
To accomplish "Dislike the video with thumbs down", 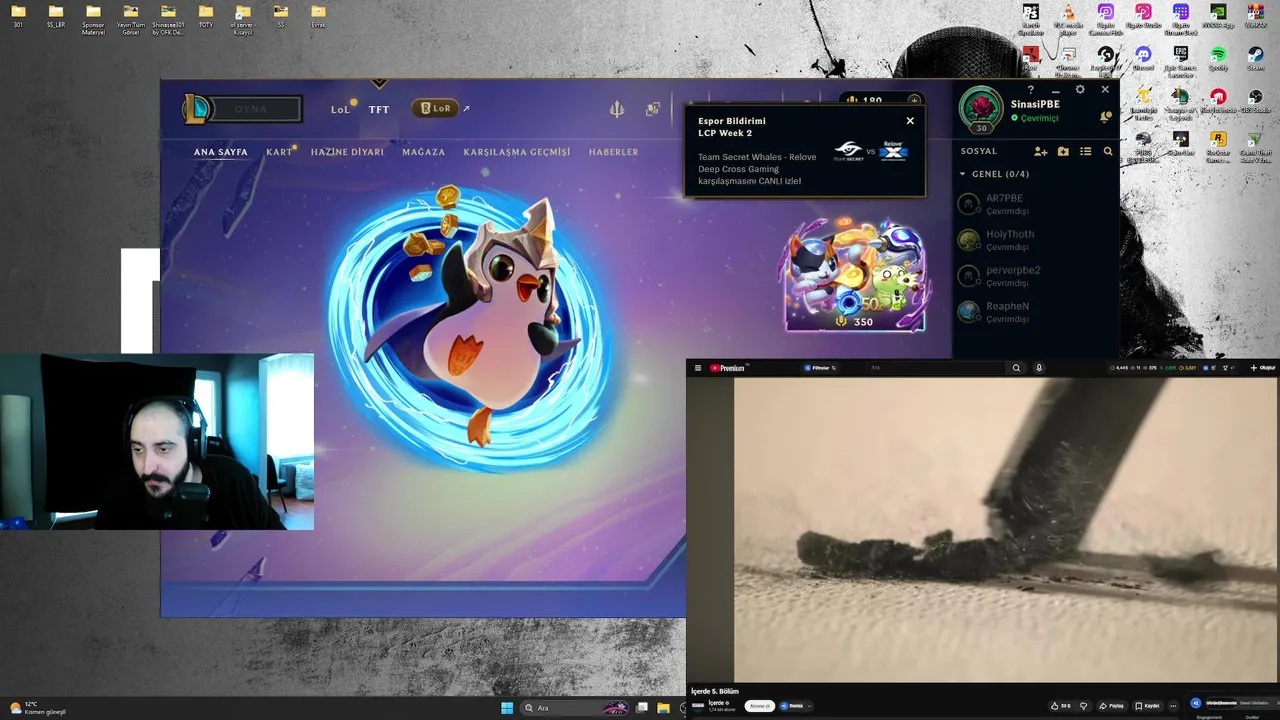I will coord(1084,706).
